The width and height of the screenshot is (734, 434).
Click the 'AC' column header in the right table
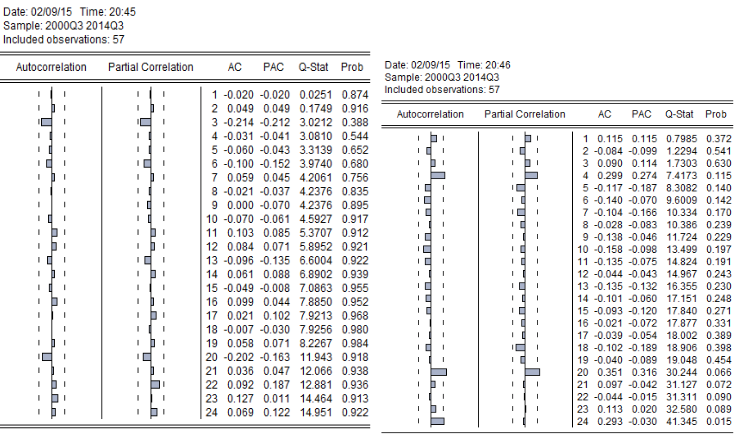(x=604, y=114)
